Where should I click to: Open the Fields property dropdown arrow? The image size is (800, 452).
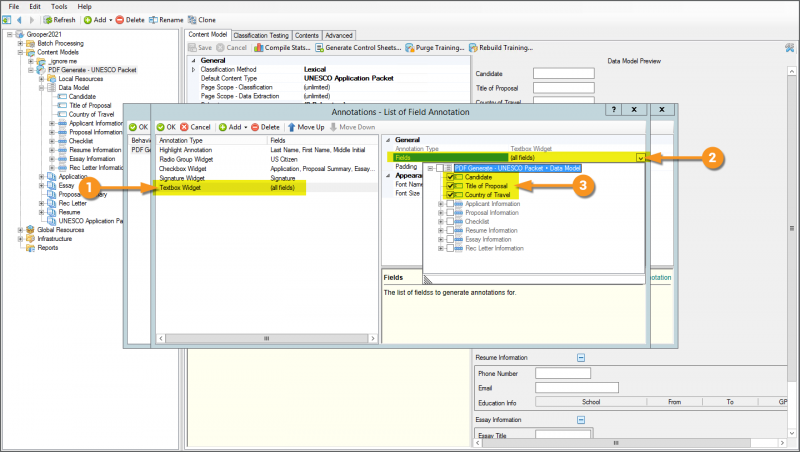click(641, 158)
